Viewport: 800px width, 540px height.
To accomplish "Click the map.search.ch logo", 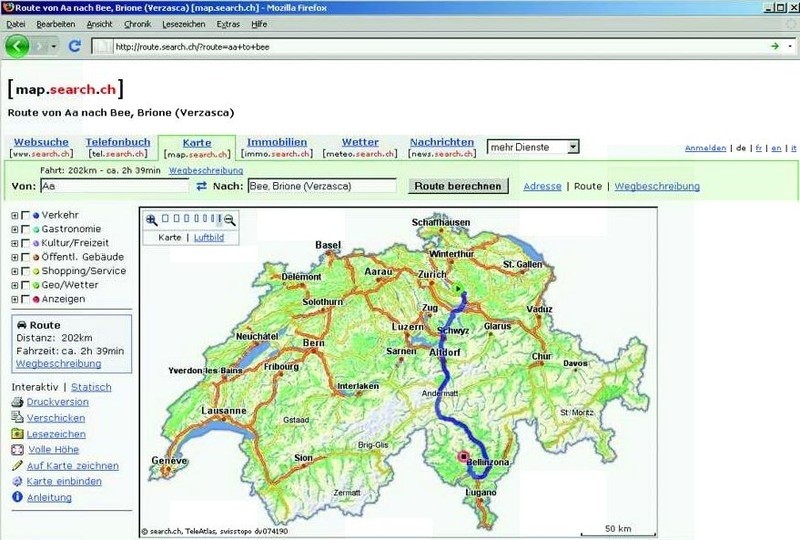I will [65, 89].
